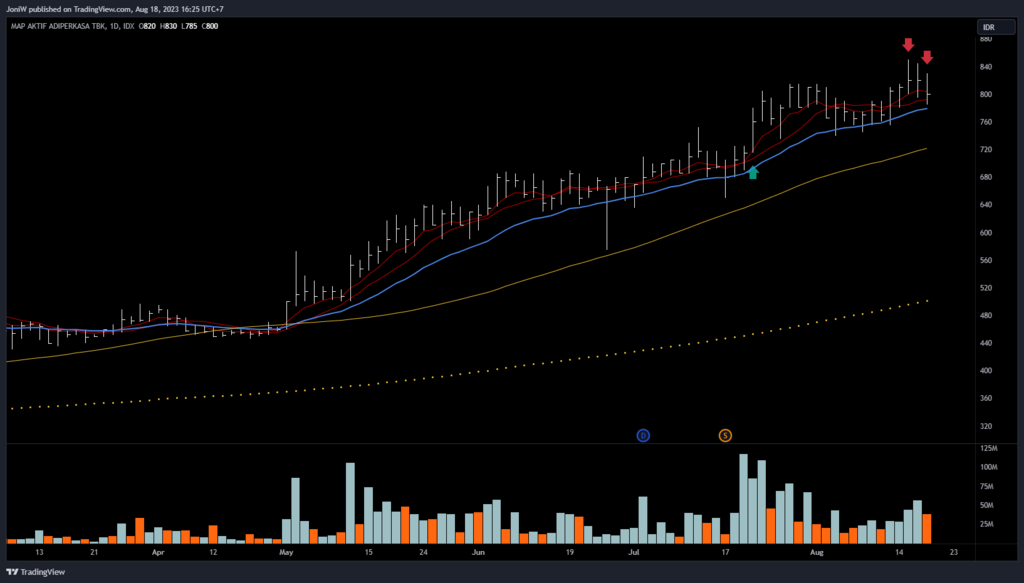
Task: Open the orange S split marker
Action: click(x=725, y=435)
